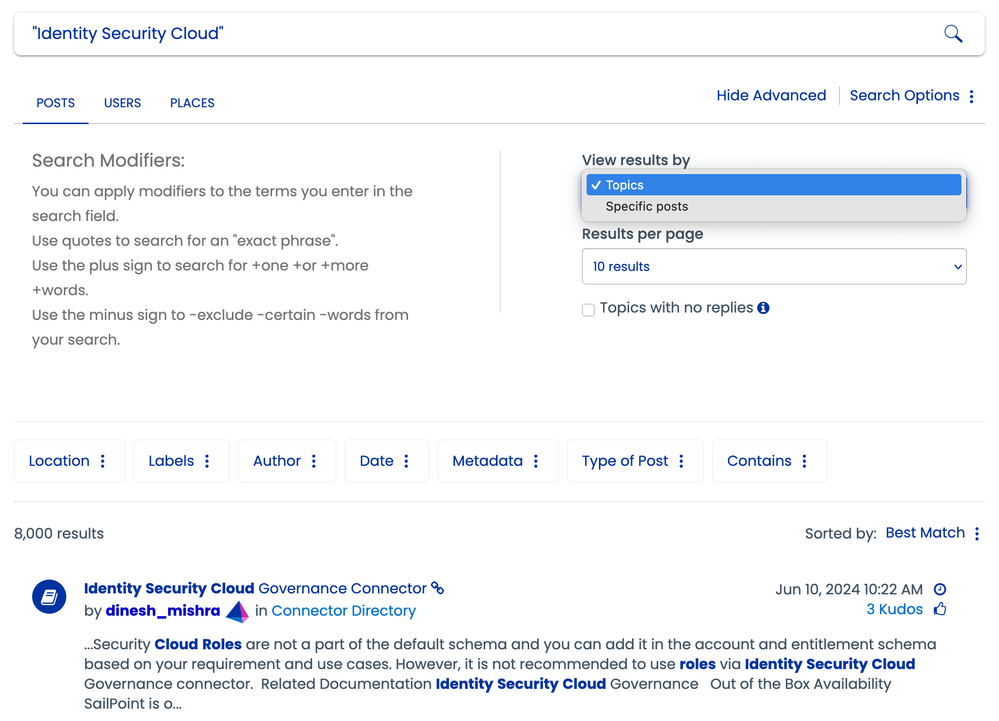The width and height of the screenshot is (999, 721).
Task: Click the blue document icon beside the result
Action: pos(49,597)
